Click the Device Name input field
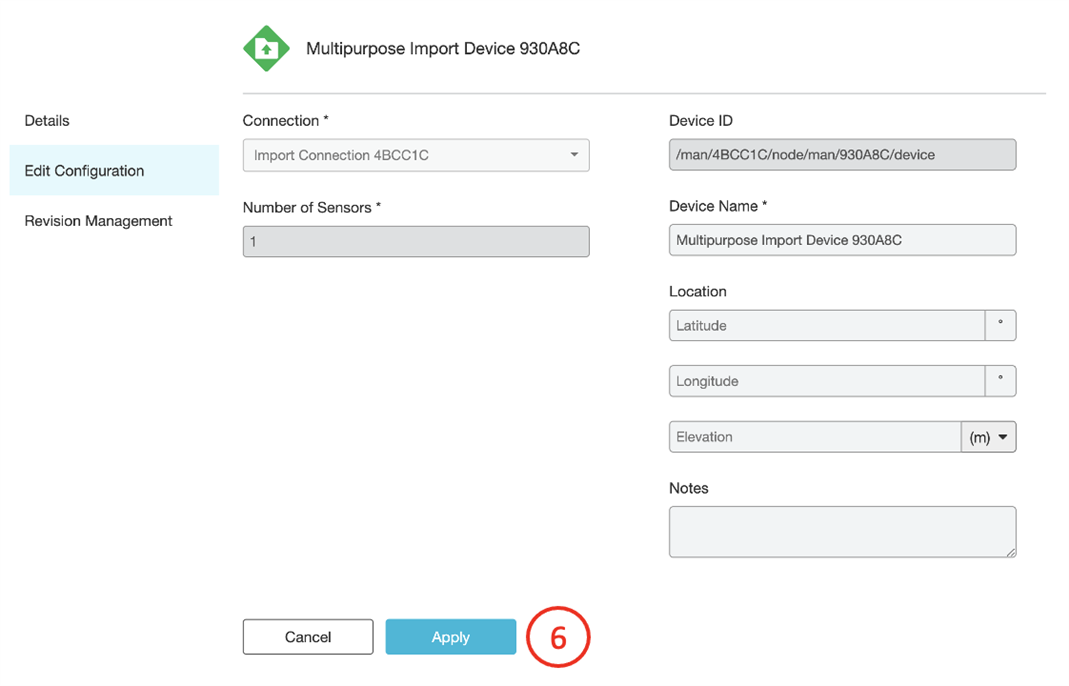 click(842, 240)
